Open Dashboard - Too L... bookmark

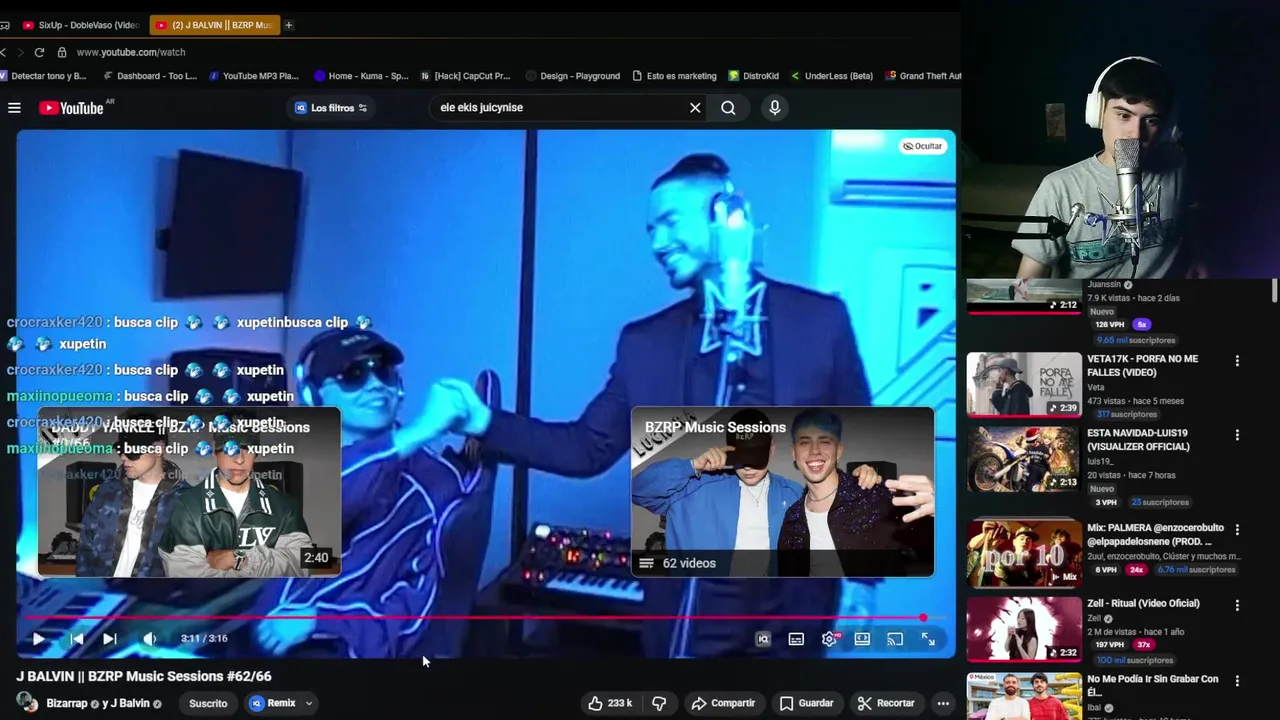[x=151, y=76]
